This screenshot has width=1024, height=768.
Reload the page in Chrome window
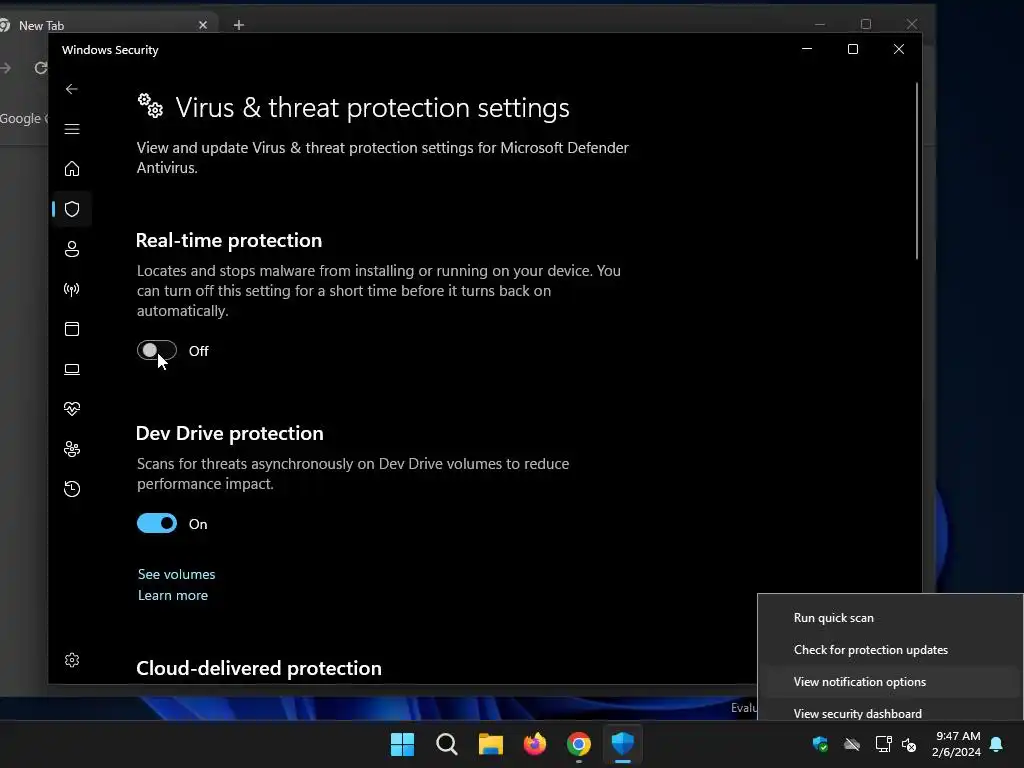point(40,68)
